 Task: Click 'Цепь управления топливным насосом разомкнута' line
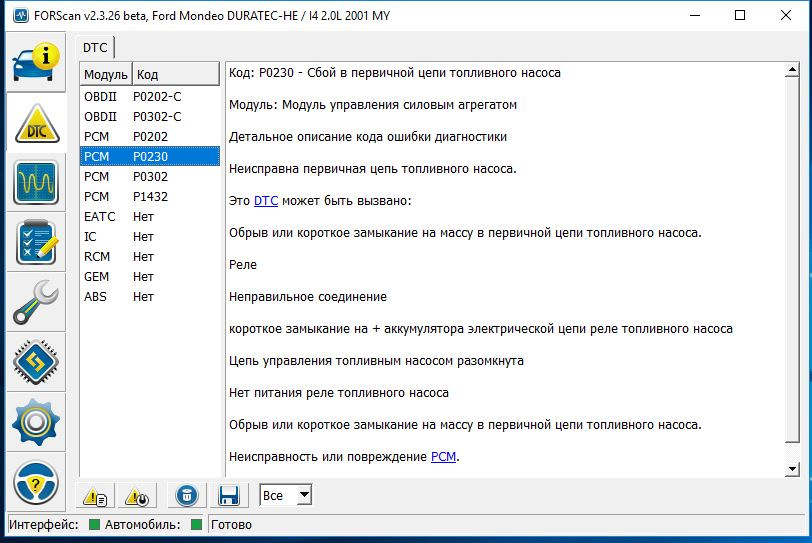(376, 361)
